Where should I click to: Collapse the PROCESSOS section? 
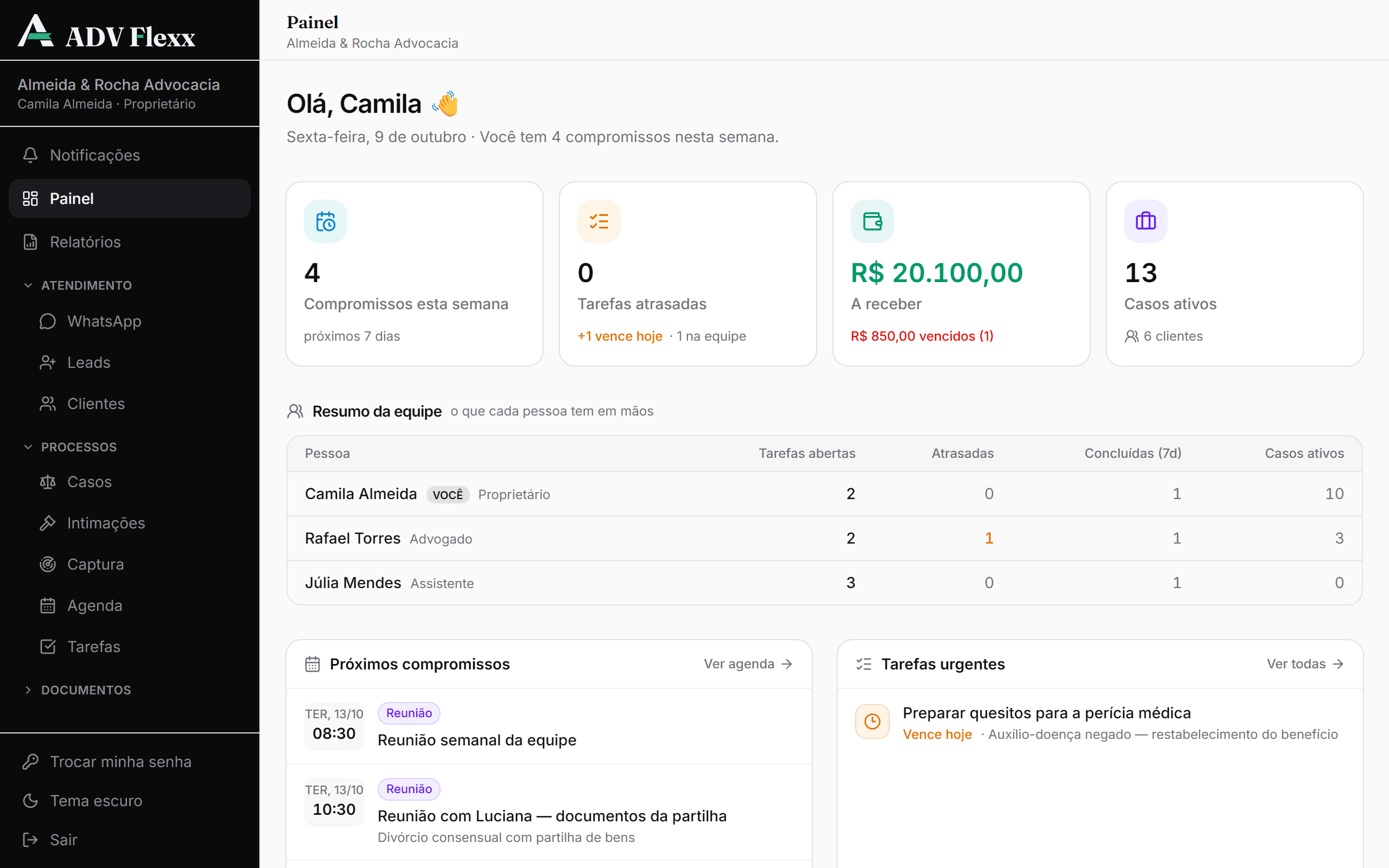click(x=79, y=446)
